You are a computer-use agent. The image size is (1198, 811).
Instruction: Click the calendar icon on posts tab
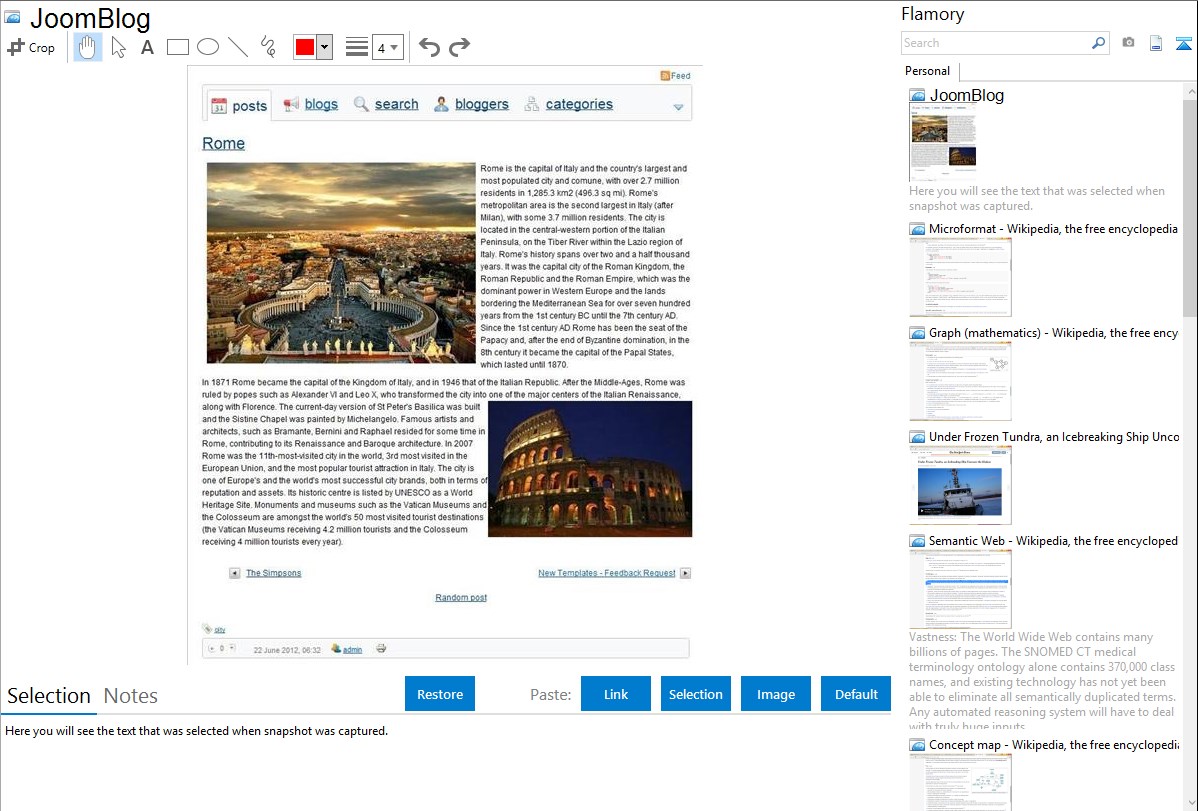pyautogui.click(x=219, y=105)
